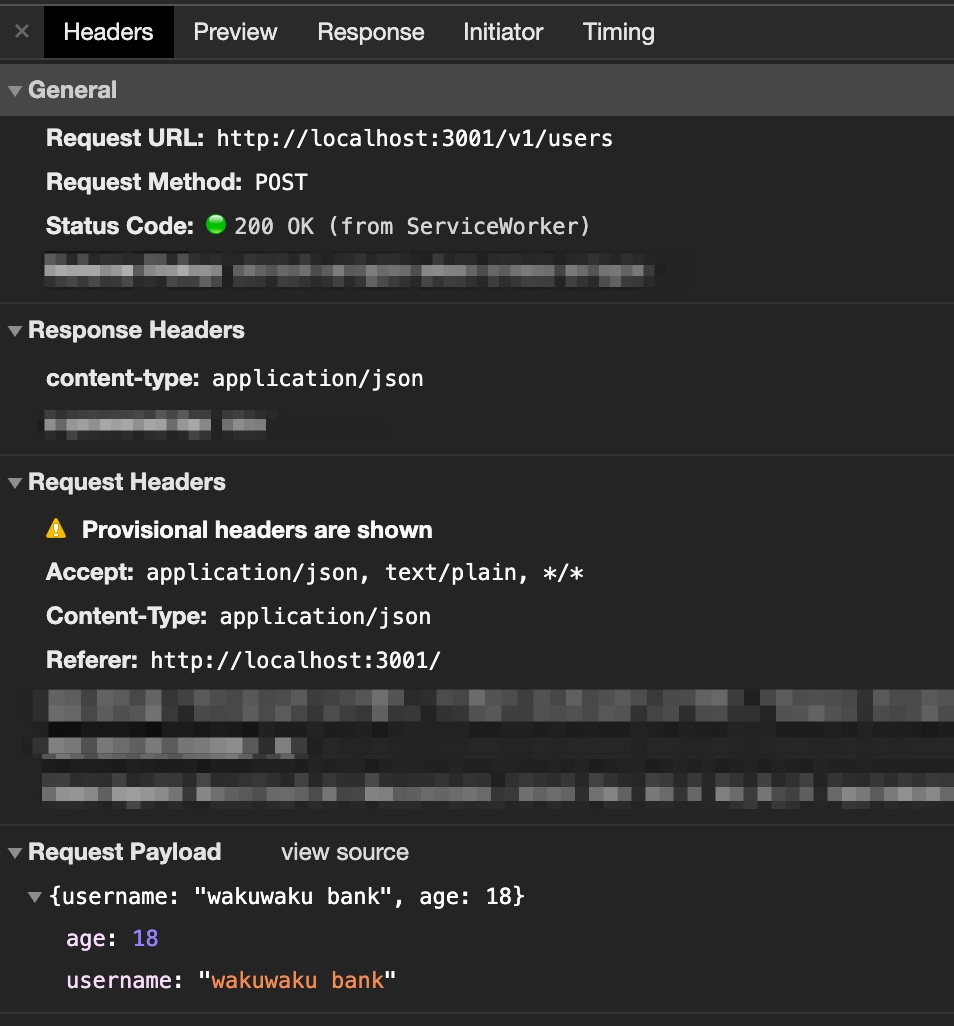
Task: Close the network request details panel
Action: [x=21, y=31]
